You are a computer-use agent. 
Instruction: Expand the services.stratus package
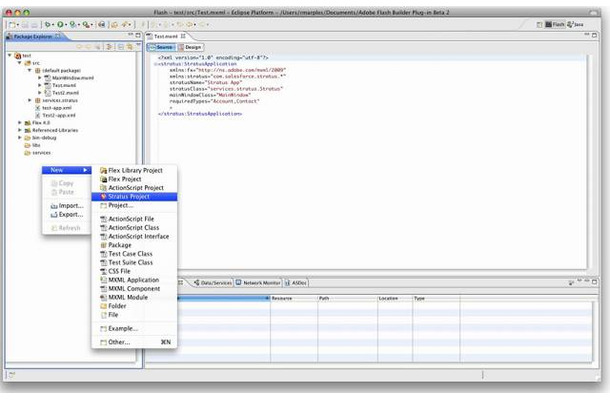(x=30, y=100)
